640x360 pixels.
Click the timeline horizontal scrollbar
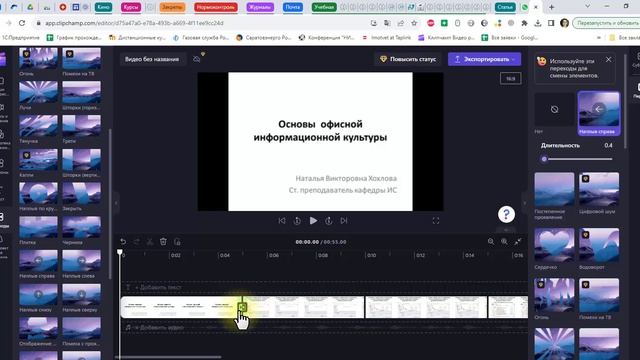pyautogui.click(x=169, y=357)
